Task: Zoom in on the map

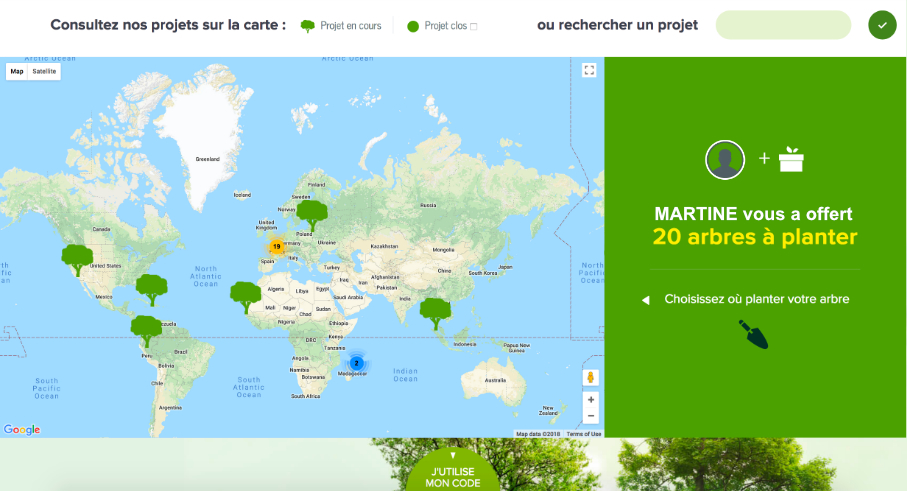Action: (590, 399)
